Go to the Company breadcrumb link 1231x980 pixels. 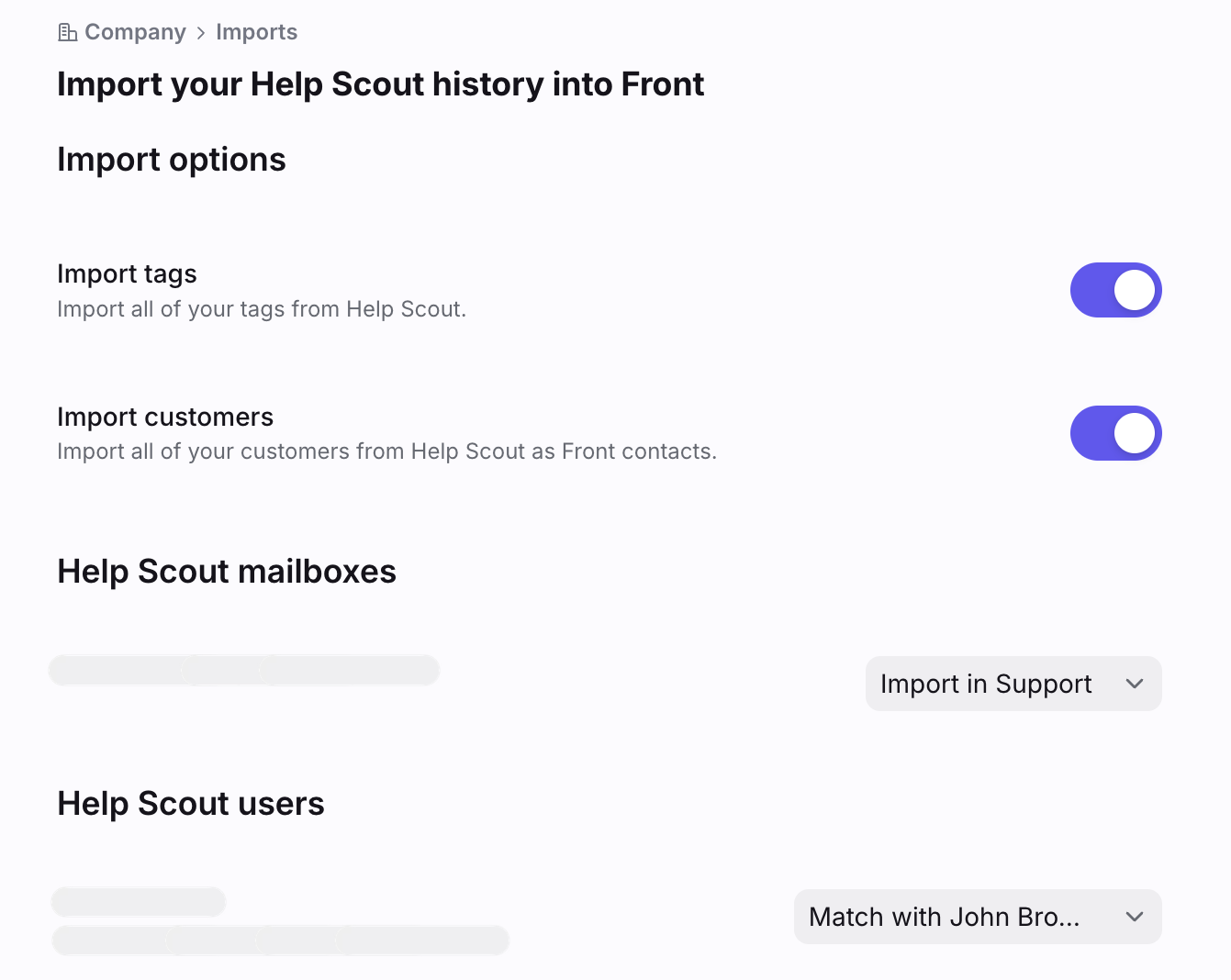pyautogui.click(x=135, y=32)
